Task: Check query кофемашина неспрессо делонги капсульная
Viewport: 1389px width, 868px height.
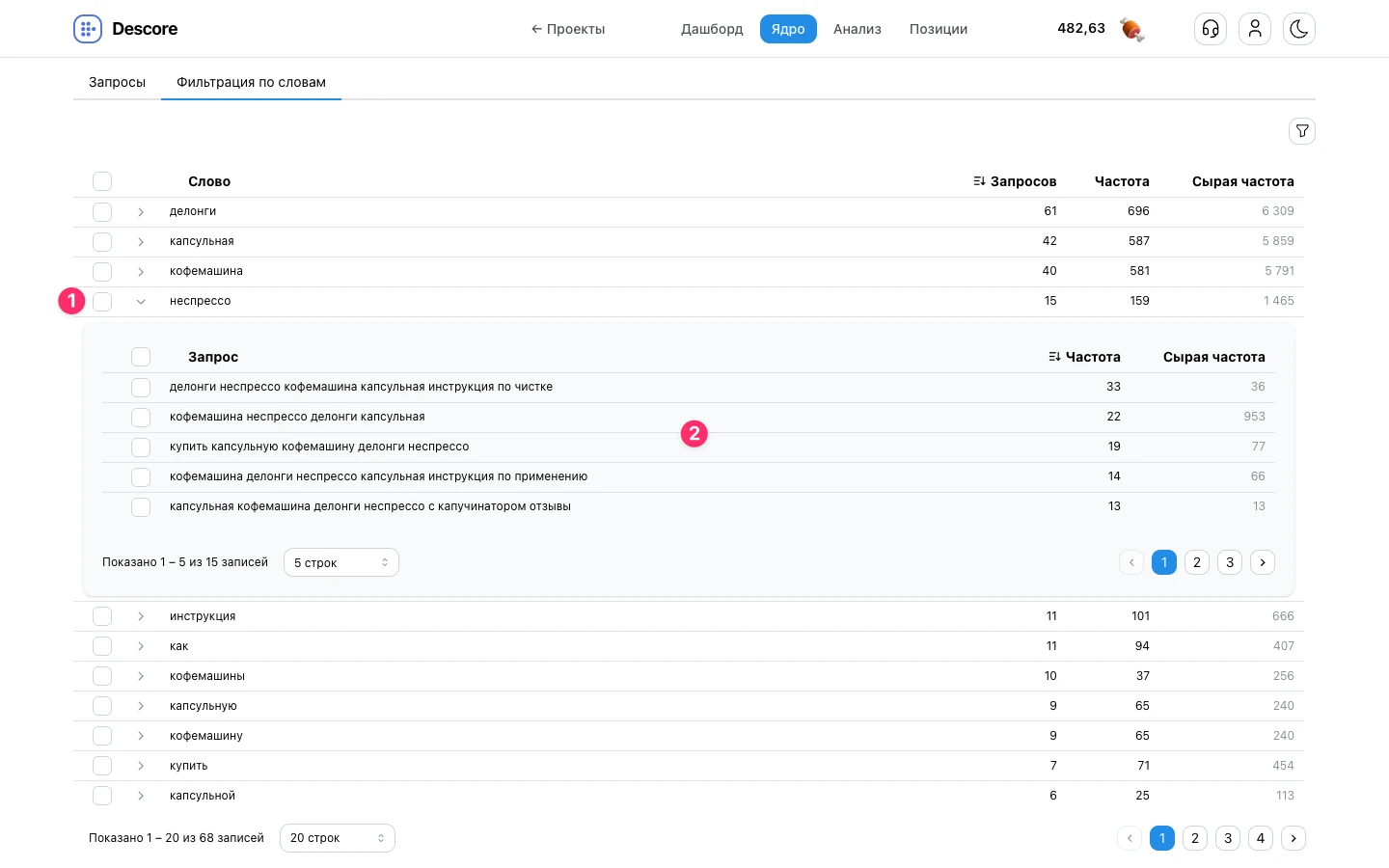Action: point(141,418)
